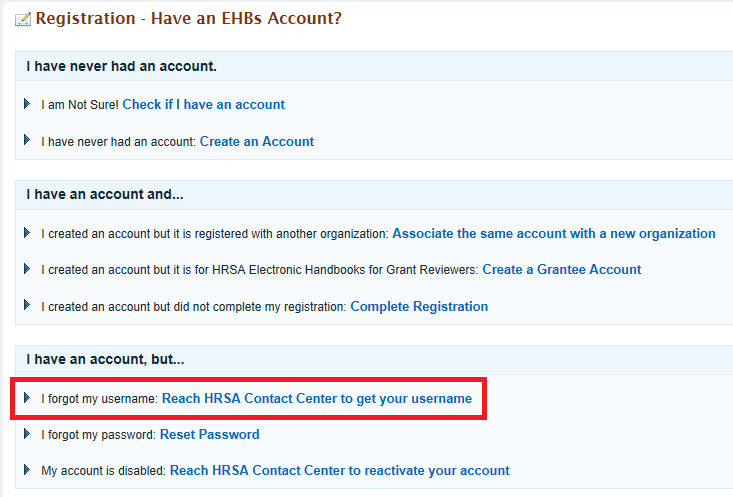Open the 'Check if I have an account' link
The width and height of the screenshot is (733, 497).
(x=203, y=105)
